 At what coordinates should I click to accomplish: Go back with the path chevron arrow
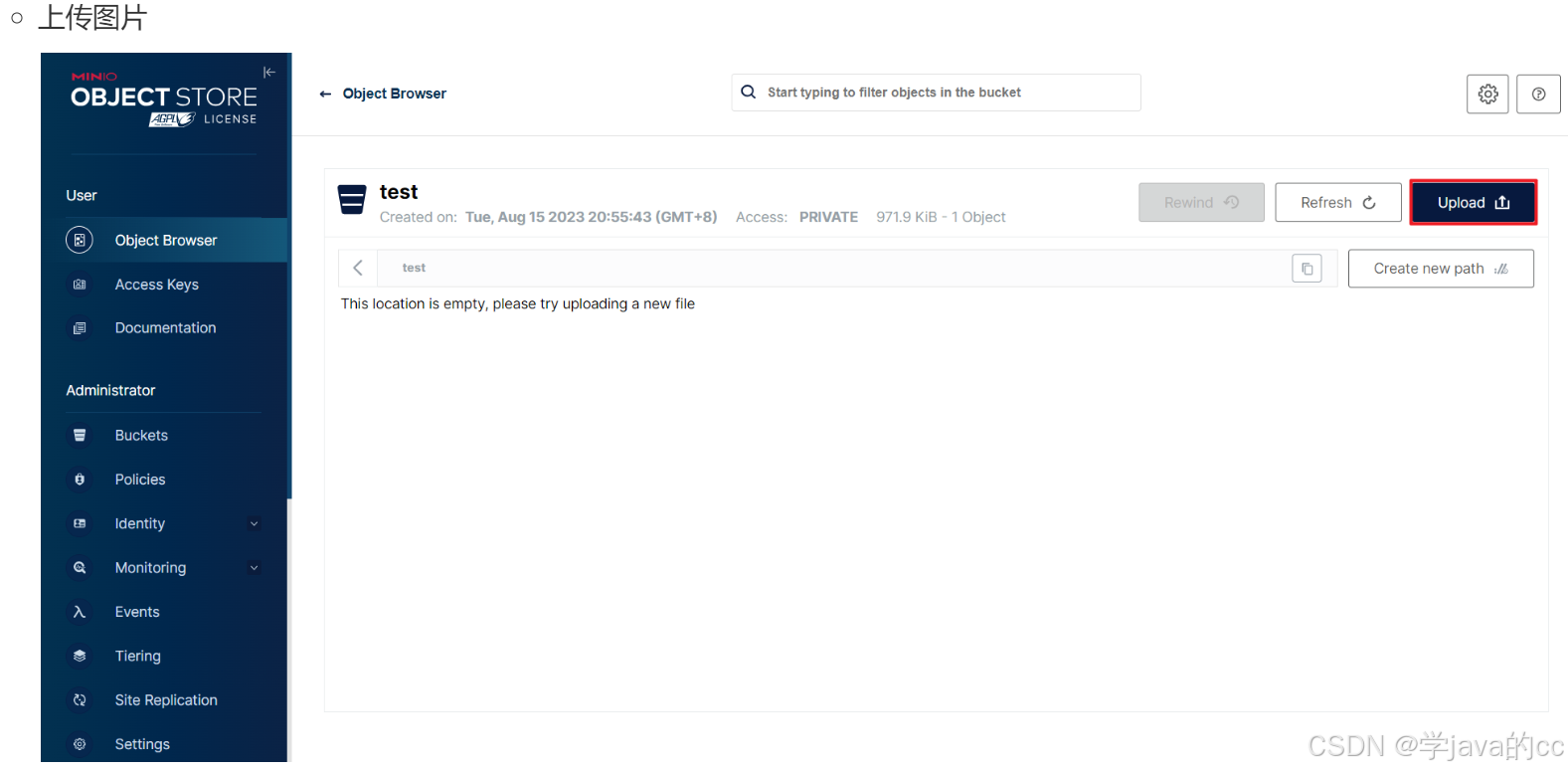(358, 268)
